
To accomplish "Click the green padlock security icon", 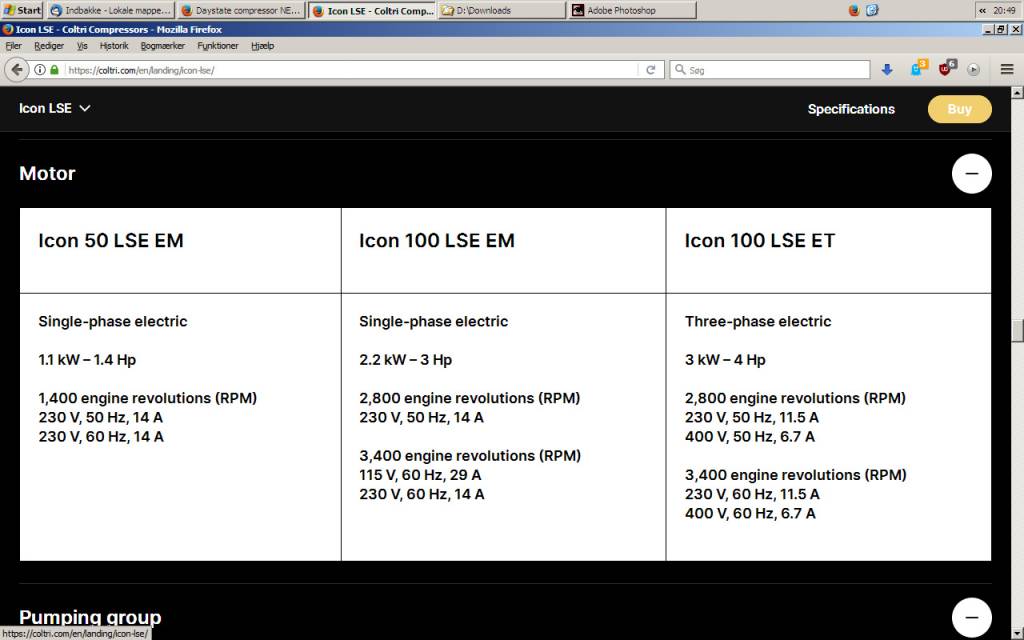I will (x=54, y=70).
